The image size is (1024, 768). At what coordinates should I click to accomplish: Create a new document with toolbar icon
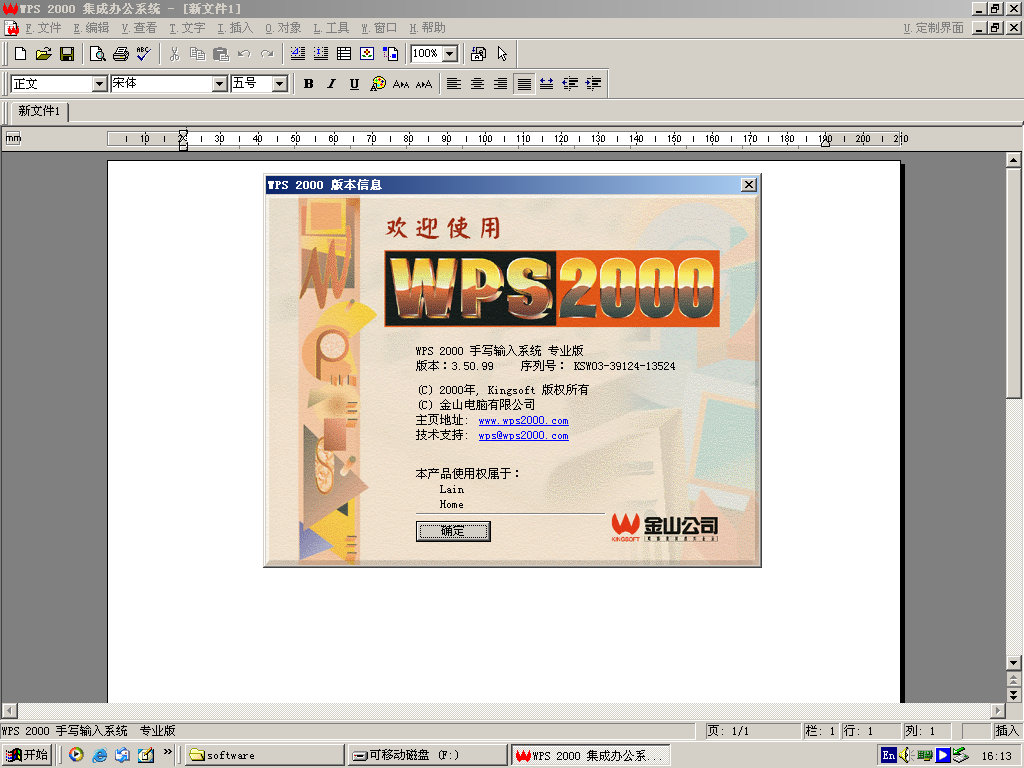20,54
